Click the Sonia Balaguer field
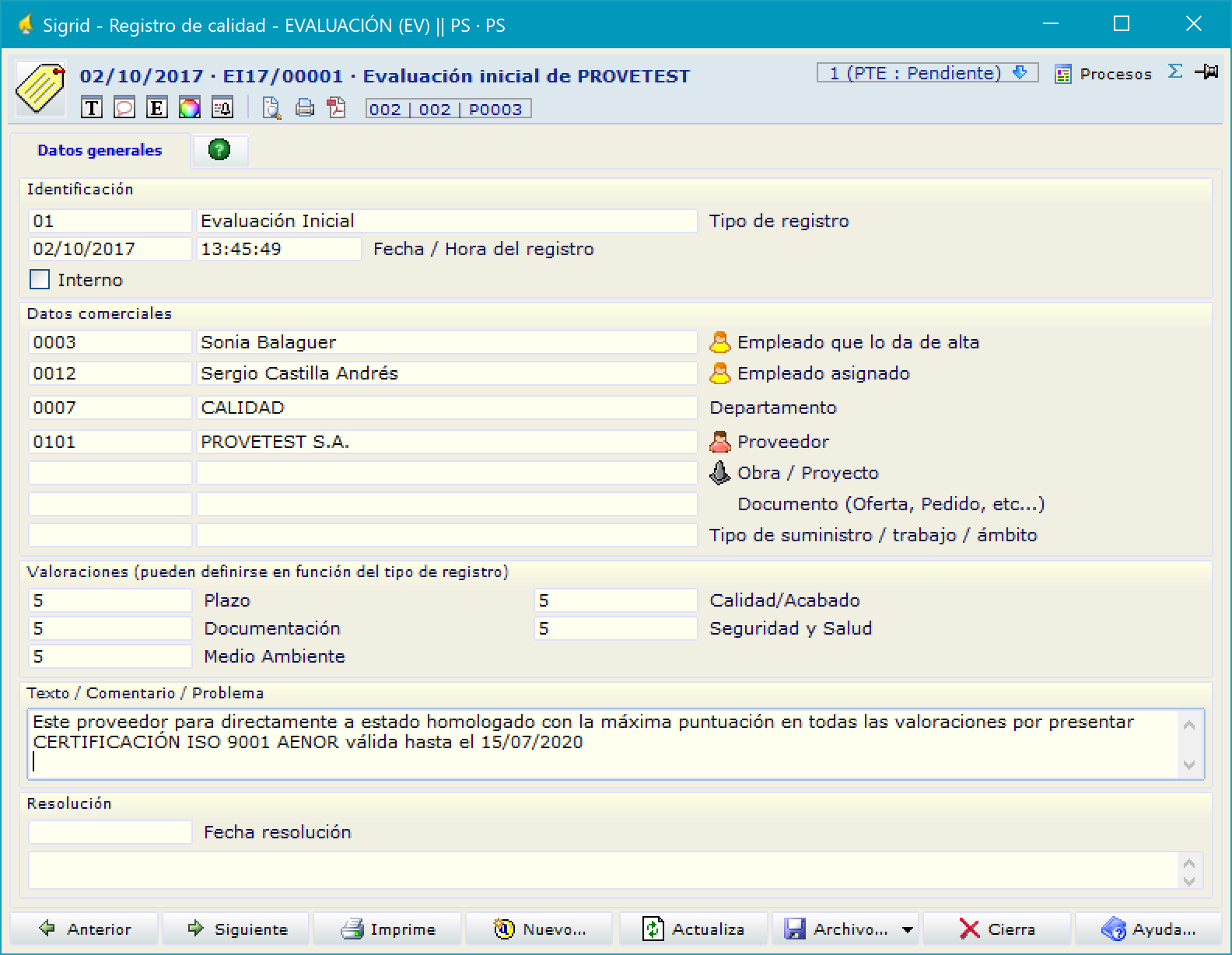Image resolution: width=1232 pixels, height=955 pixels. pos(446,342)
